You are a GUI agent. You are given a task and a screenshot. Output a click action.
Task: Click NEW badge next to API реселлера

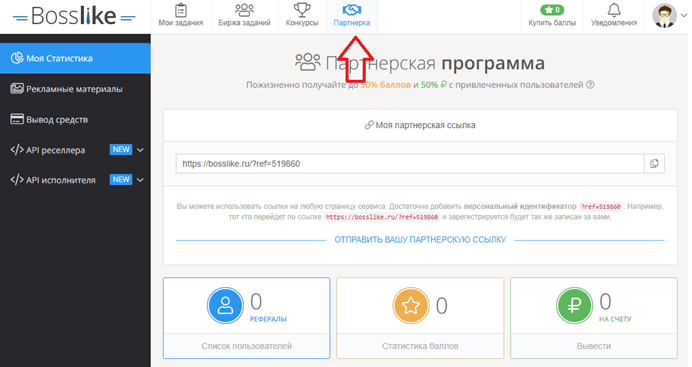point(121,150)
